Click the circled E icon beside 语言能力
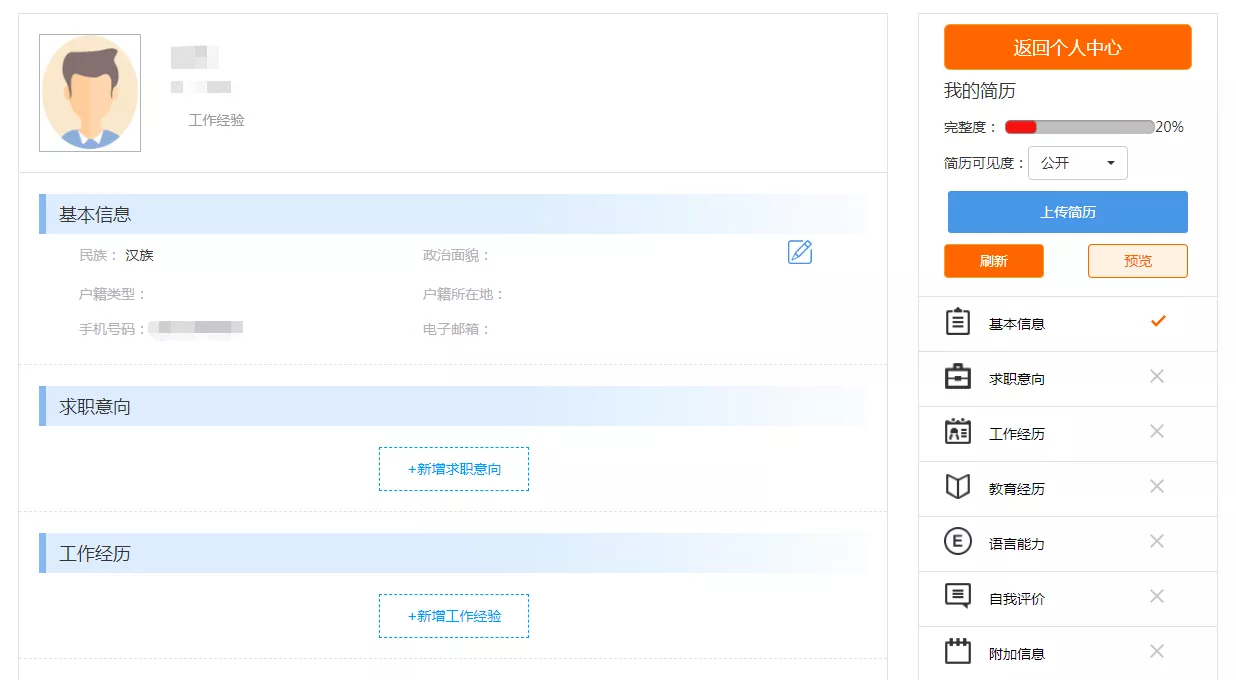The width and height of the screenshot is (1236, 680). point(958,542)
